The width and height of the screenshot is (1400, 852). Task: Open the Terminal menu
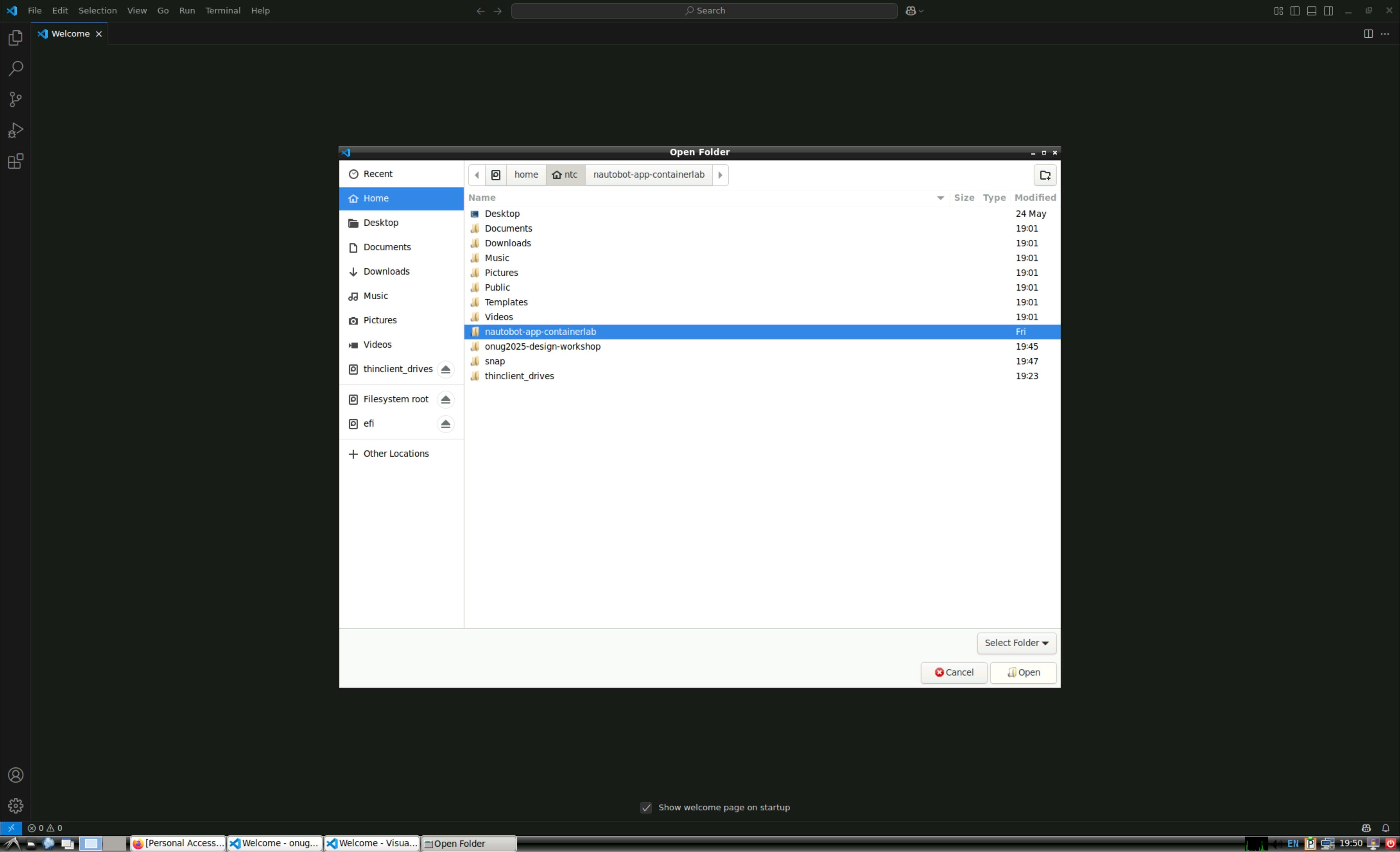point(222,11)
